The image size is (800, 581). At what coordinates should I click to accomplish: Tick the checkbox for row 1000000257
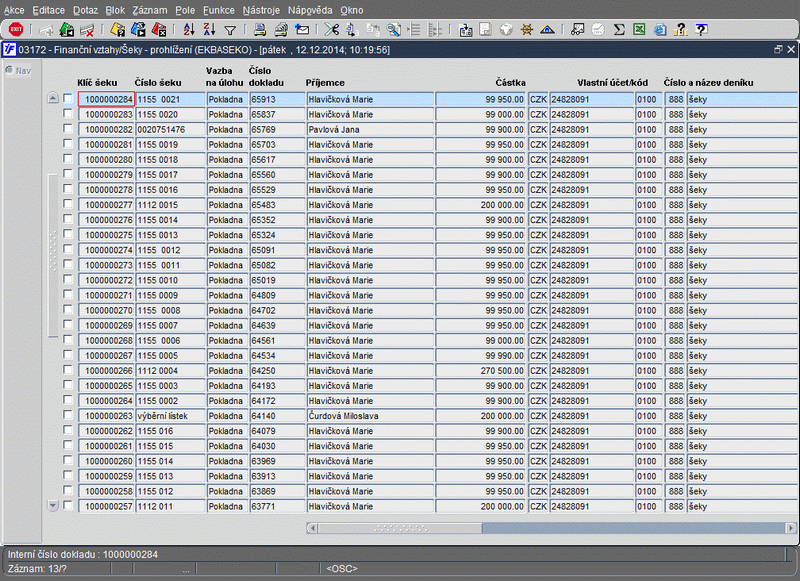coord(68,505)
